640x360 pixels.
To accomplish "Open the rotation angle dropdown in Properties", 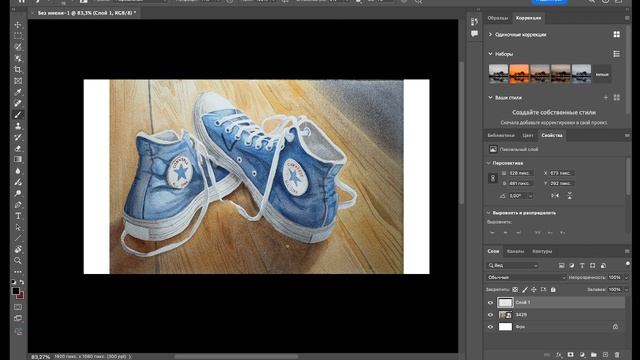I will tap(530, 196).
